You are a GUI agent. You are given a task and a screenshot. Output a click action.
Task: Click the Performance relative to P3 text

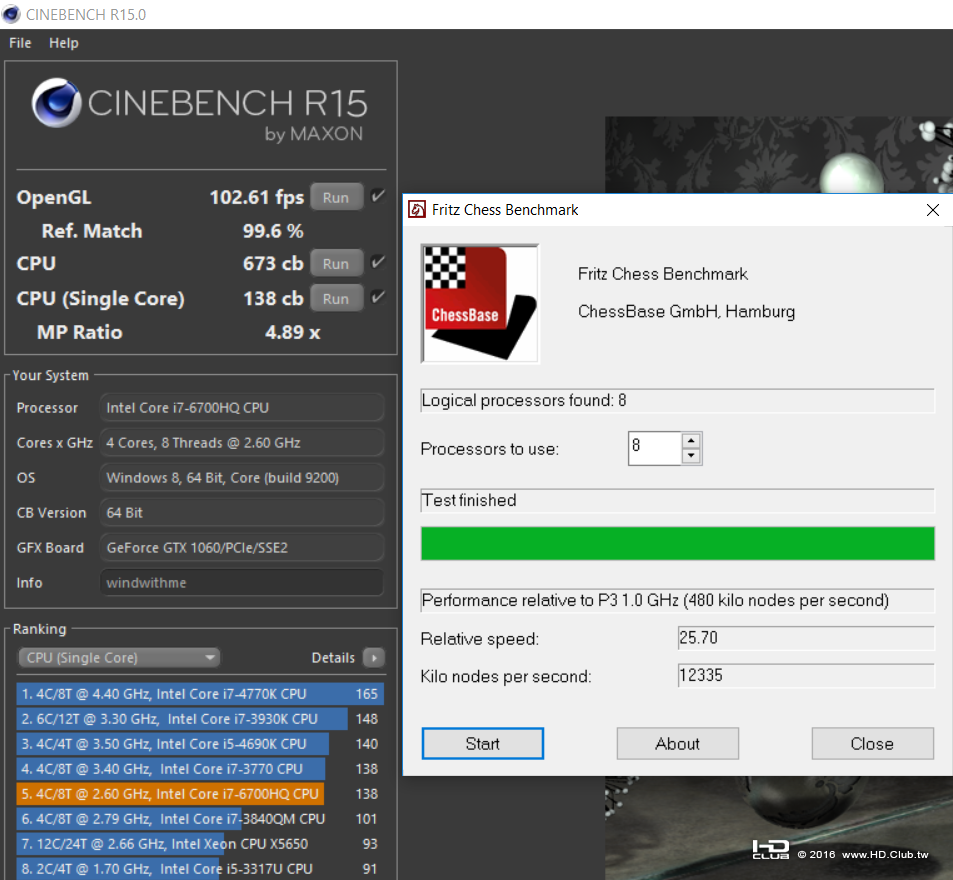click(655, 600)
